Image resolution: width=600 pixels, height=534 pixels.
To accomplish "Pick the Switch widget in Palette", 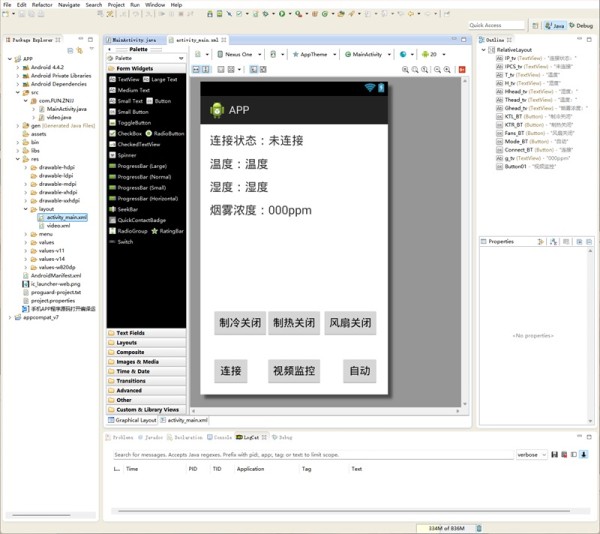I will (x=121, y=242).
